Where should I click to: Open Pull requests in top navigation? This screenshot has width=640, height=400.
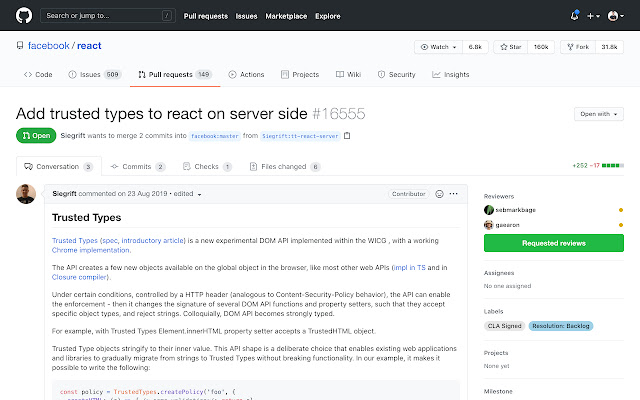coord(206,16)
